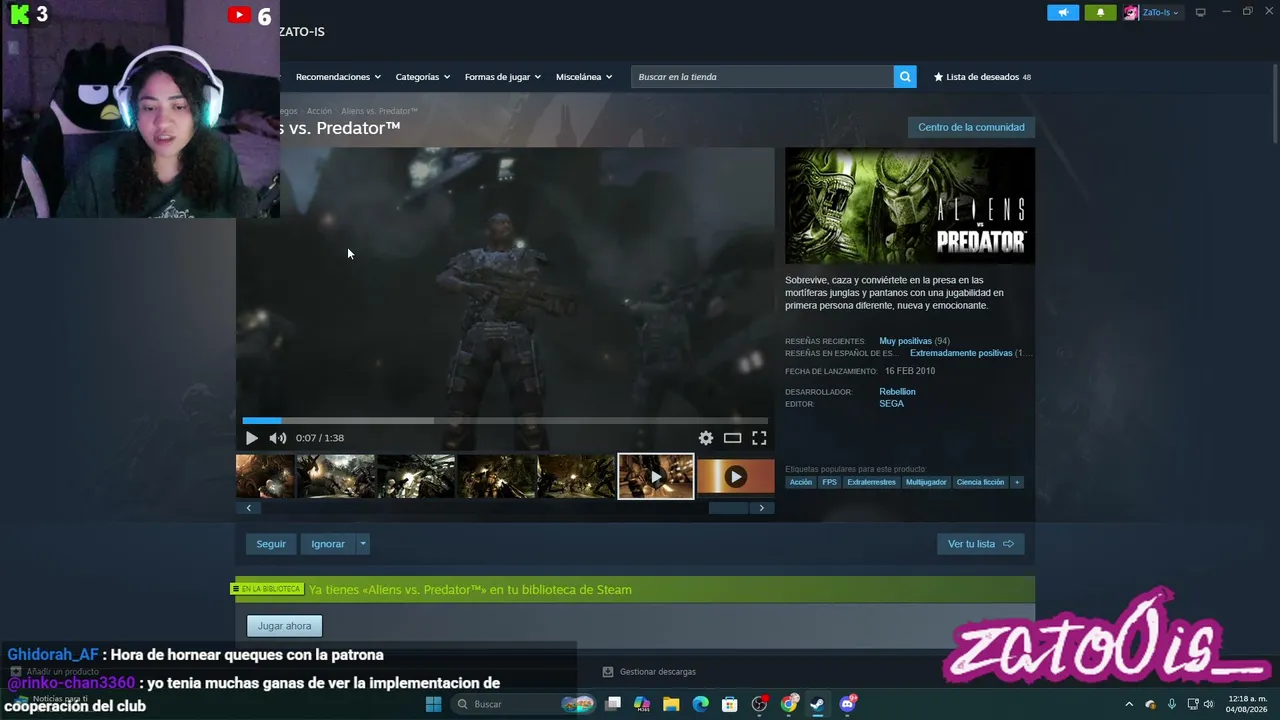Screen dimensions: 1280x720
Task: Expand the Ignorar options arrow
Action: 363,544
